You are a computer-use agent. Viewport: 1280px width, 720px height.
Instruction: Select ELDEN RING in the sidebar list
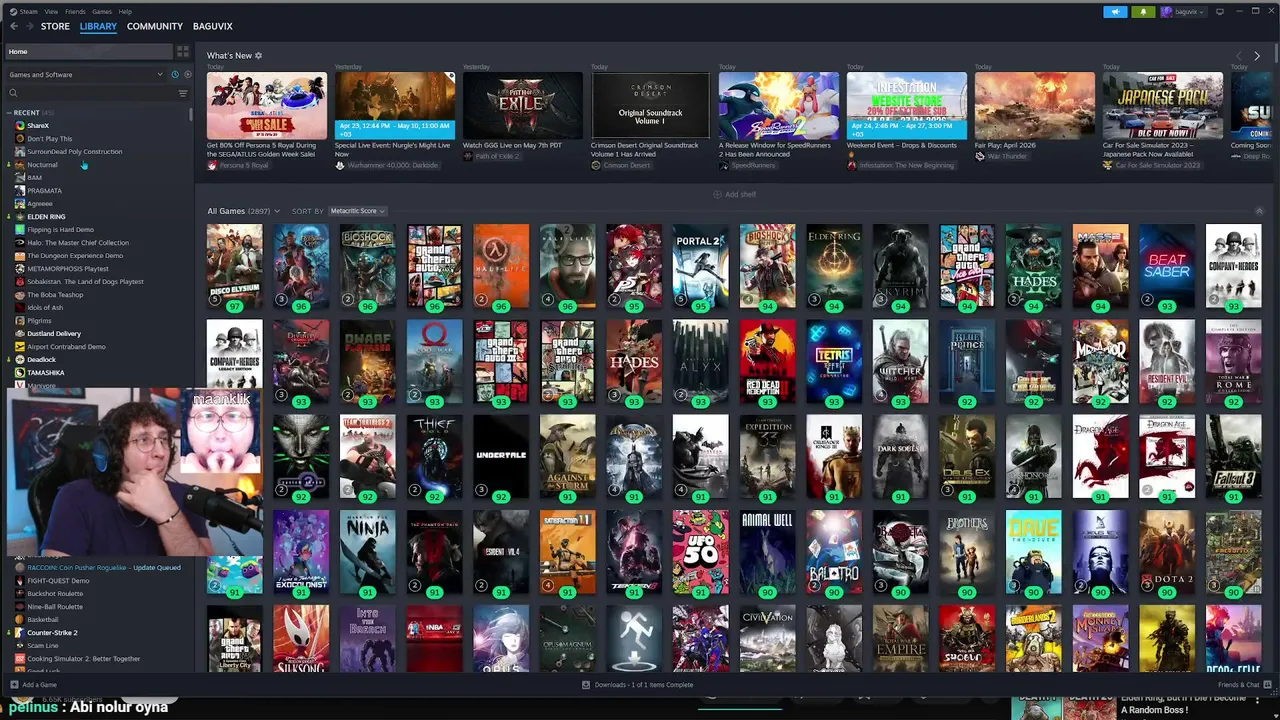[x=46, y=217]
